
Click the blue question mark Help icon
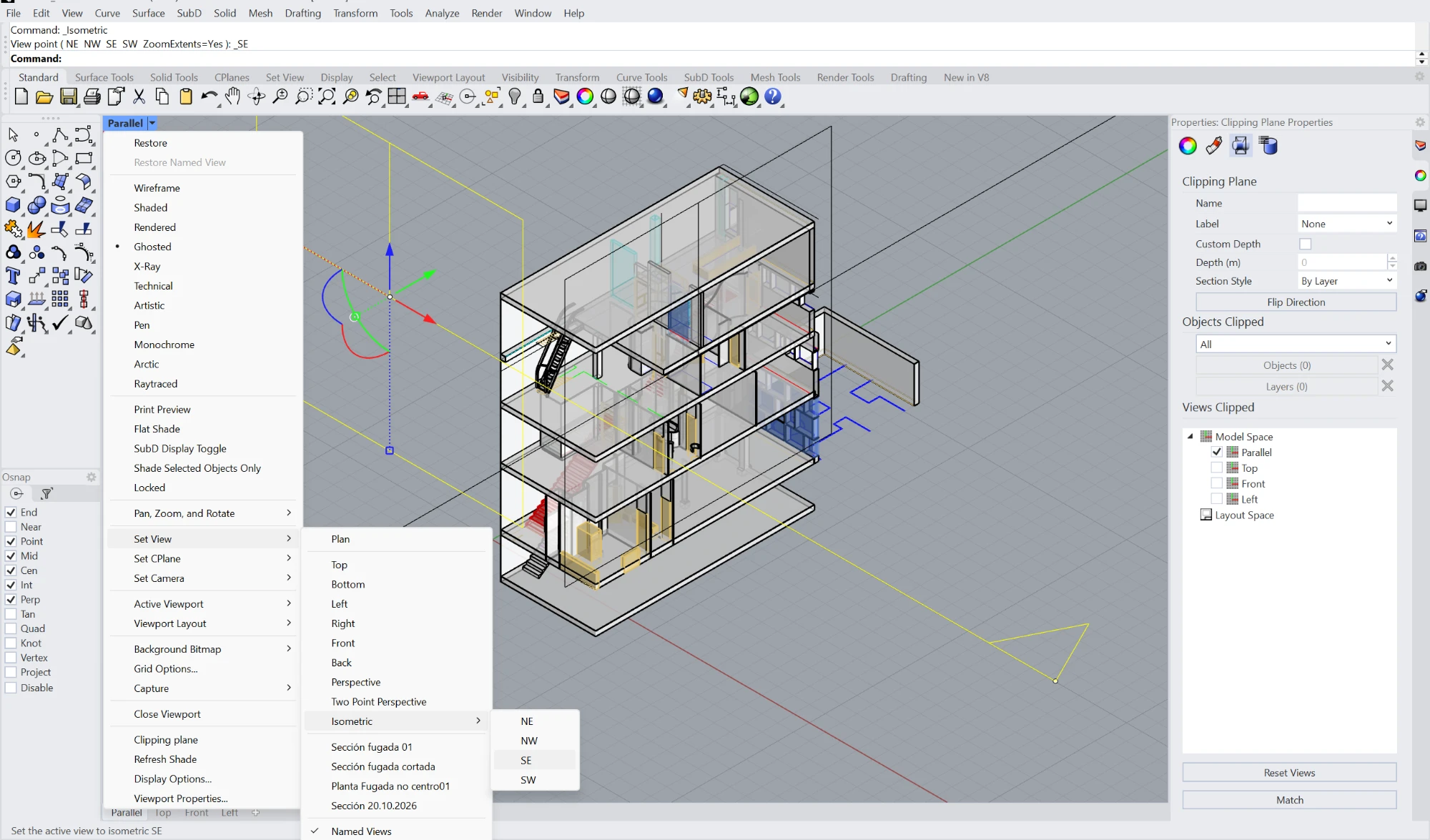[772, 97]
